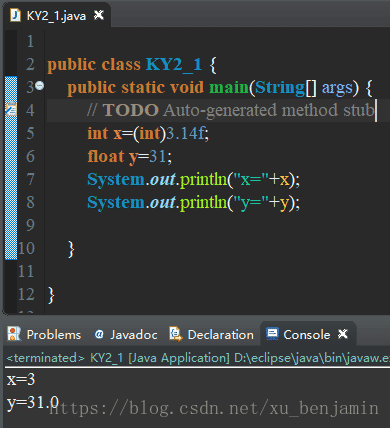The height and width of the screenshot is (428, 390).
Task: Click the terminated KY2_1 launch description
Action: coord(198,358)
